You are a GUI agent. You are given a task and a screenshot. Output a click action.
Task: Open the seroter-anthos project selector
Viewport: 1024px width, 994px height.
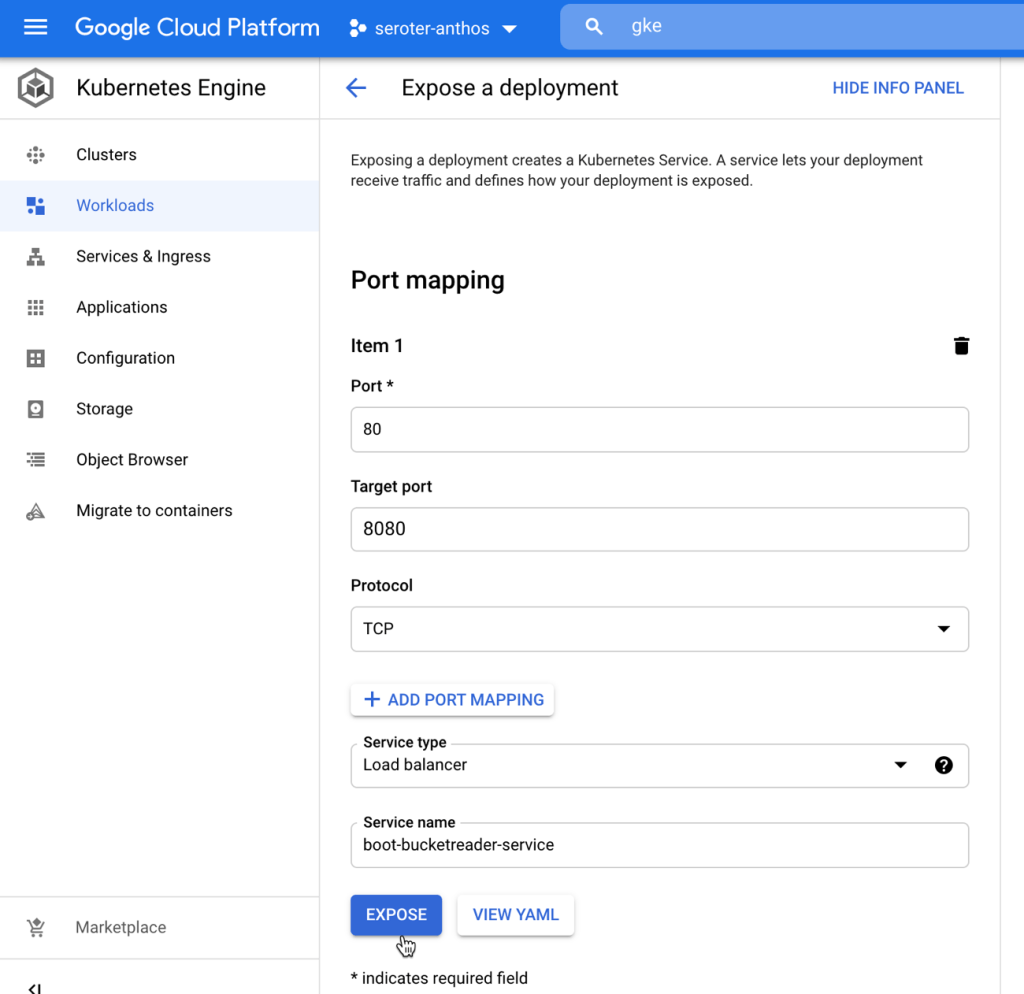432,28
